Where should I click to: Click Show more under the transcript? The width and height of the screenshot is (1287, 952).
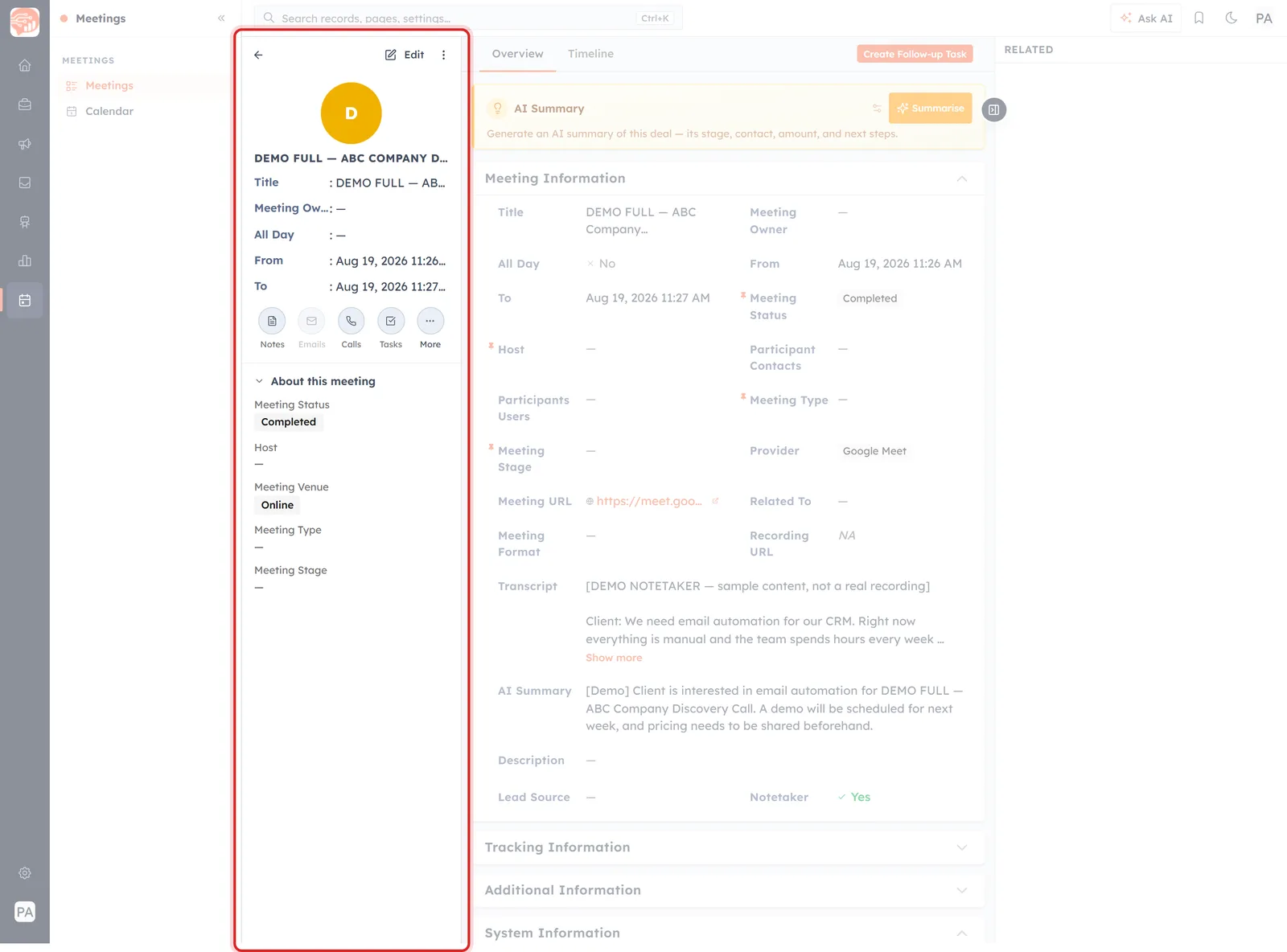614,658
